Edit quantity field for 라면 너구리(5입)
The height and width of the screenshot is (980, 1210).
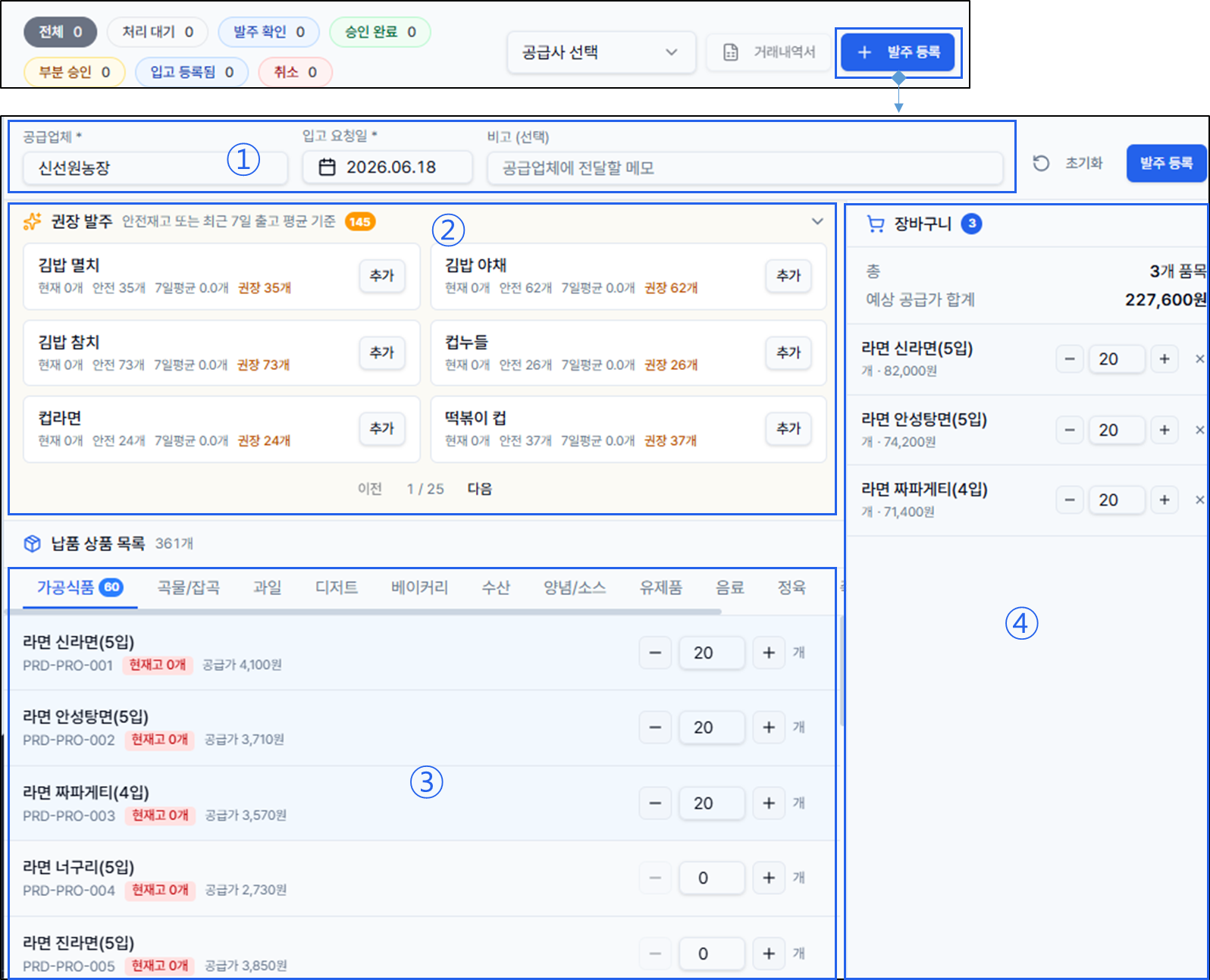tap(711, 878)
